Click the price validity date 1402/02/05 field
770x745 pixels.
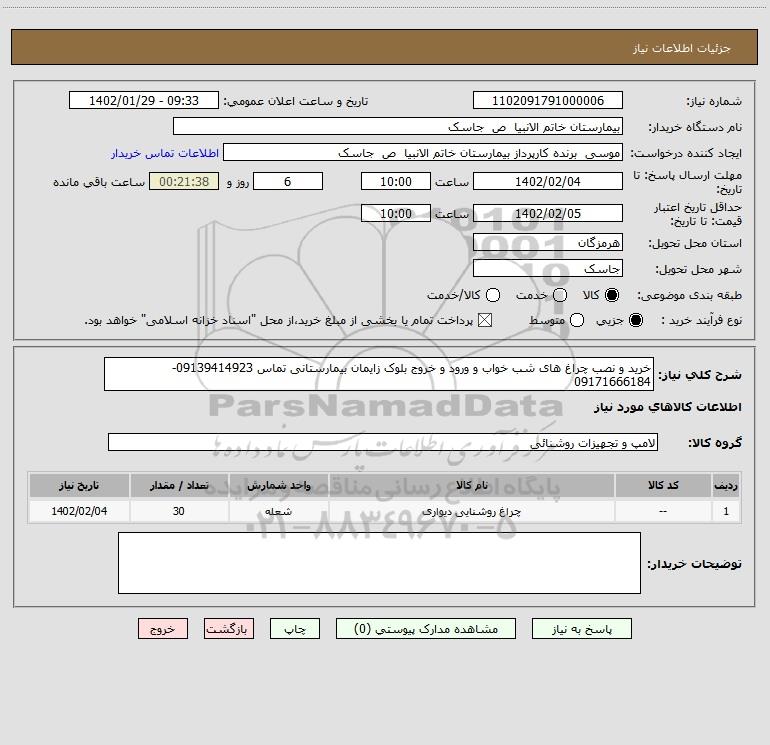pyautogui.click(x=548, y=213)
